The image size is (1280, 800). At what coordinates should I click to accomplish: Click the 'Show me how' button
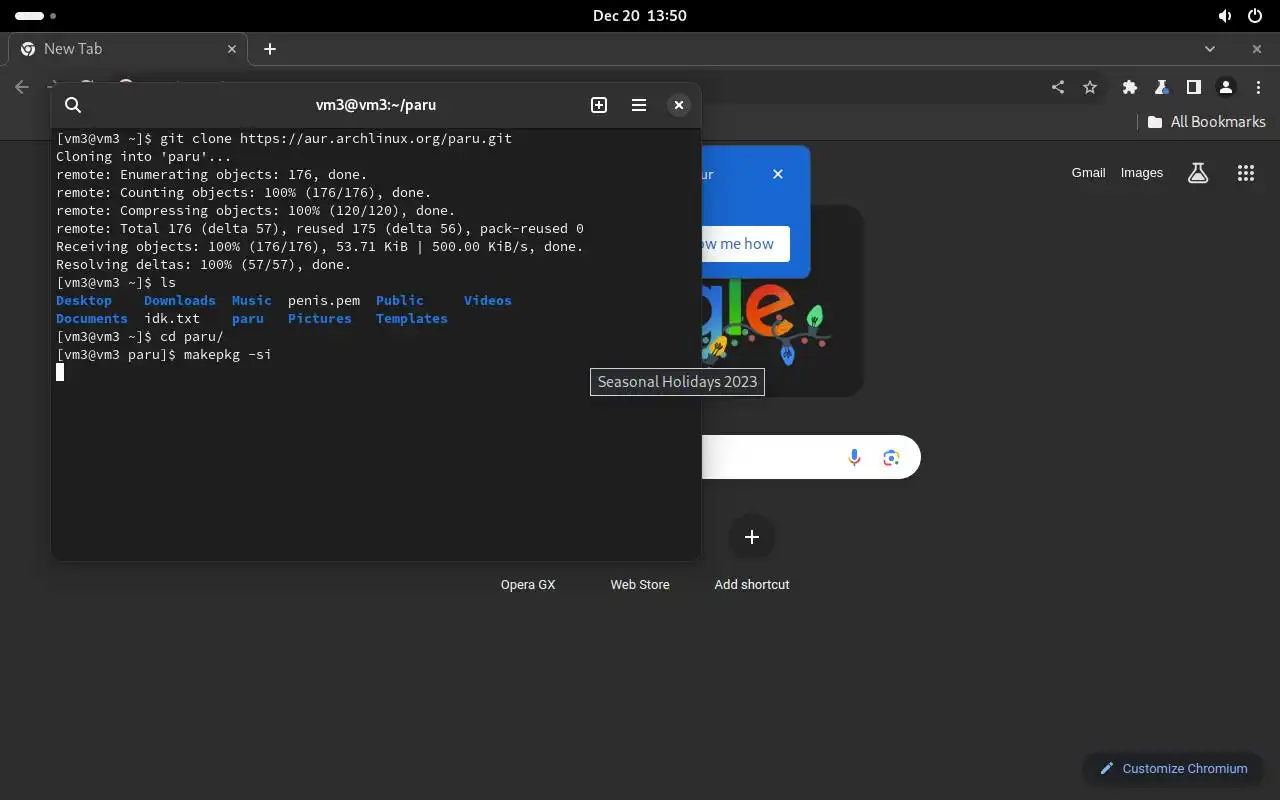pos(744,244)
